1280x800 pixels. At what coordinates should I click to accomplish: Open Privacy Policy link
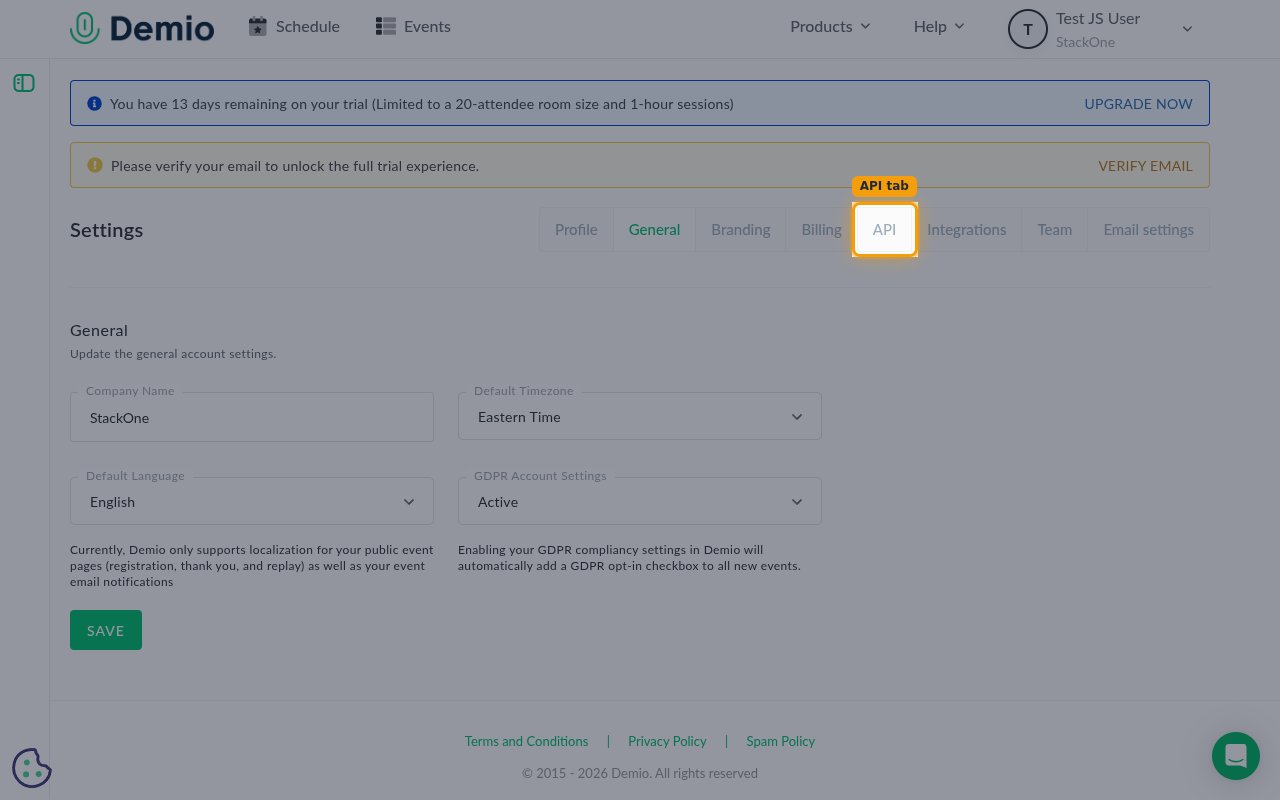pos(667,741)
